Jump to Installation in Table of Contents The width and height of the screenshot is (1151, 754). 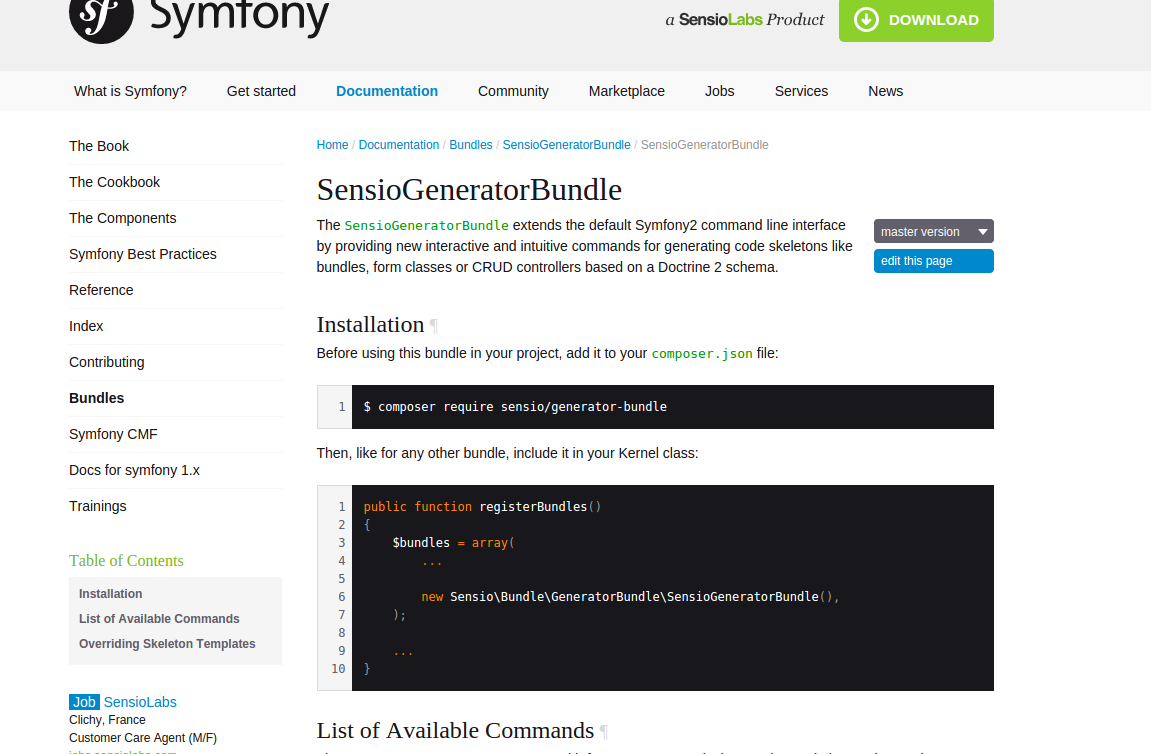(111, 594)
